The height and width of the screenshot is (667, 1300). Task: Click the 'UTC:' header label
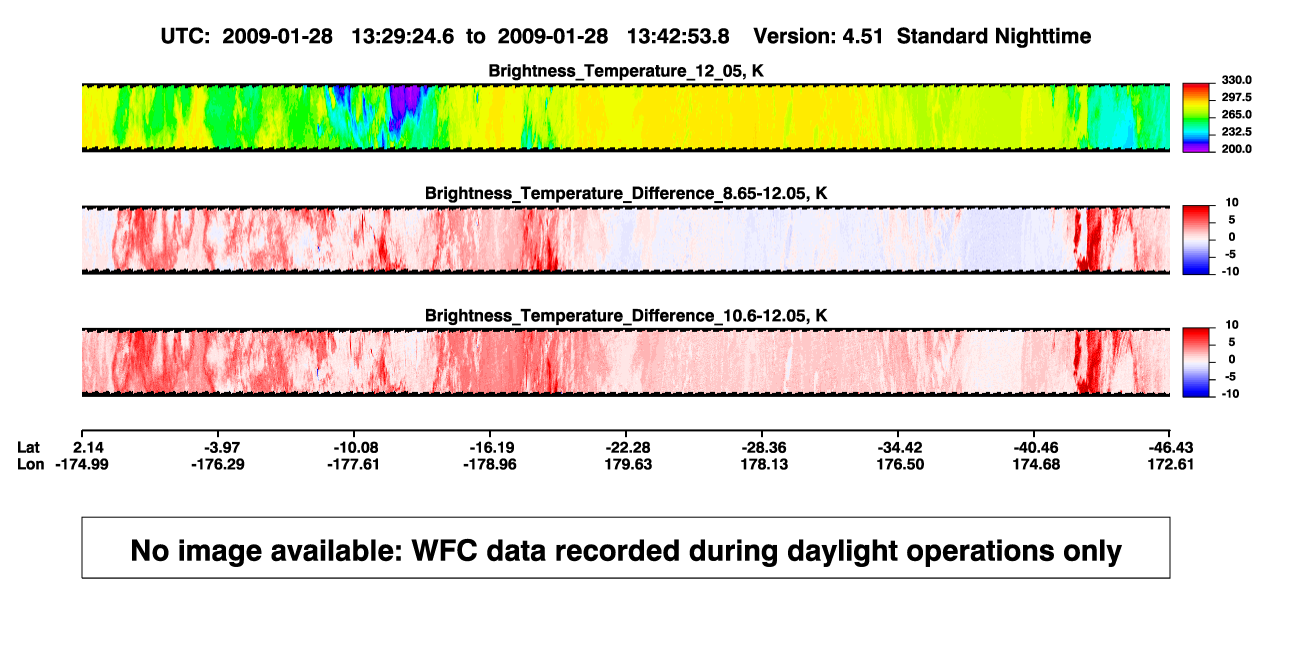pyautogui.click(x=186, y=37)
